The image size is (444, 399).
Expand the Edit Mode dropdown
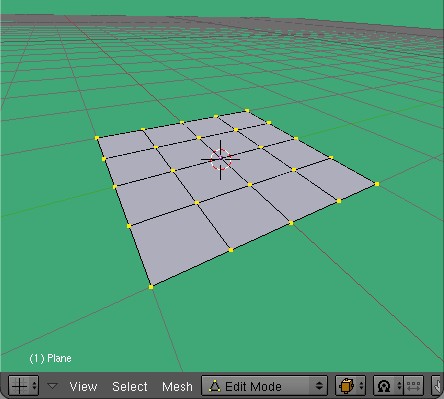(x=265, y=386)
